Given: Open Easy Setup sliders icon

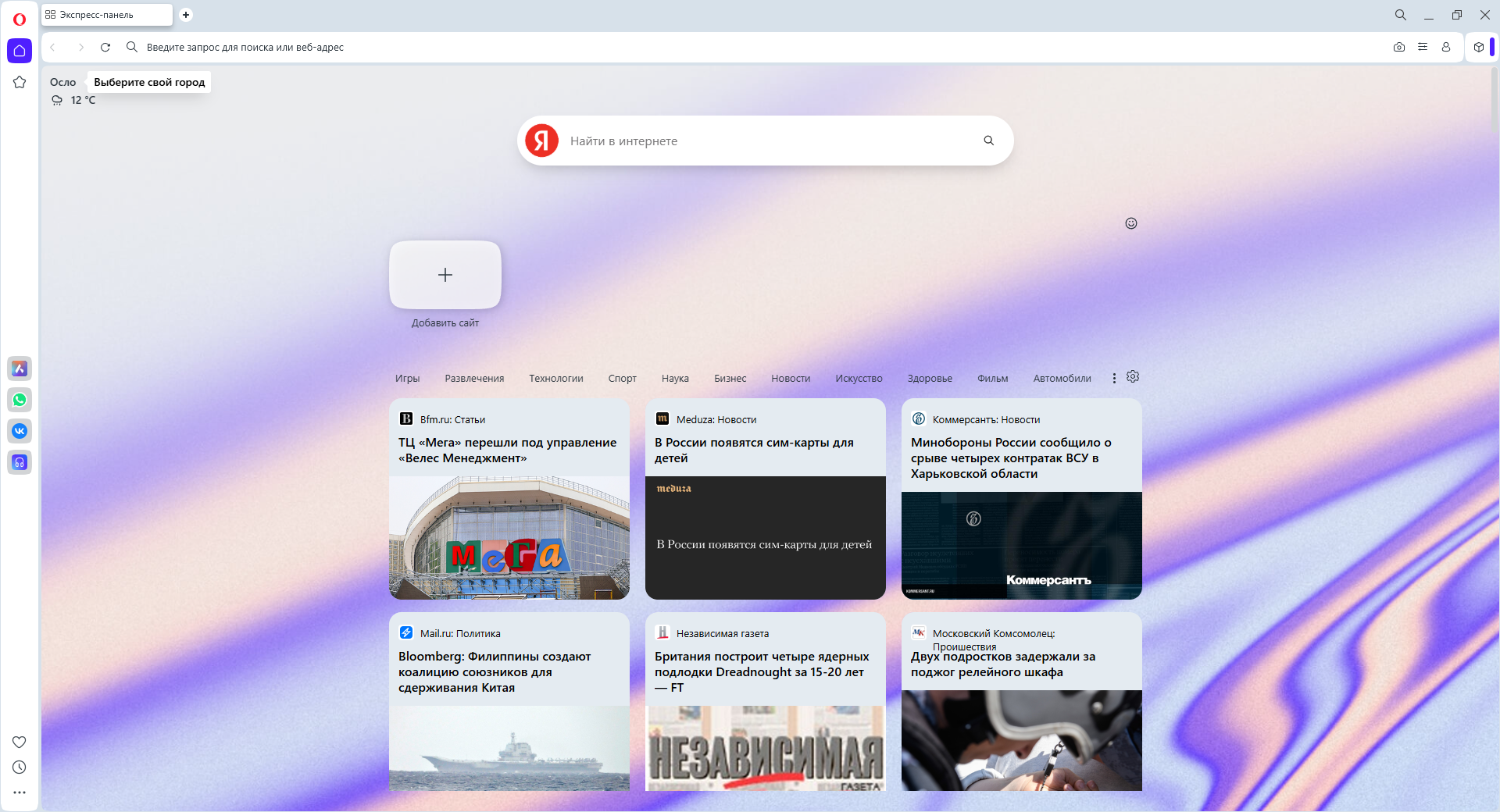Looking at the screenshot, I should click(x=1423, y=48).
